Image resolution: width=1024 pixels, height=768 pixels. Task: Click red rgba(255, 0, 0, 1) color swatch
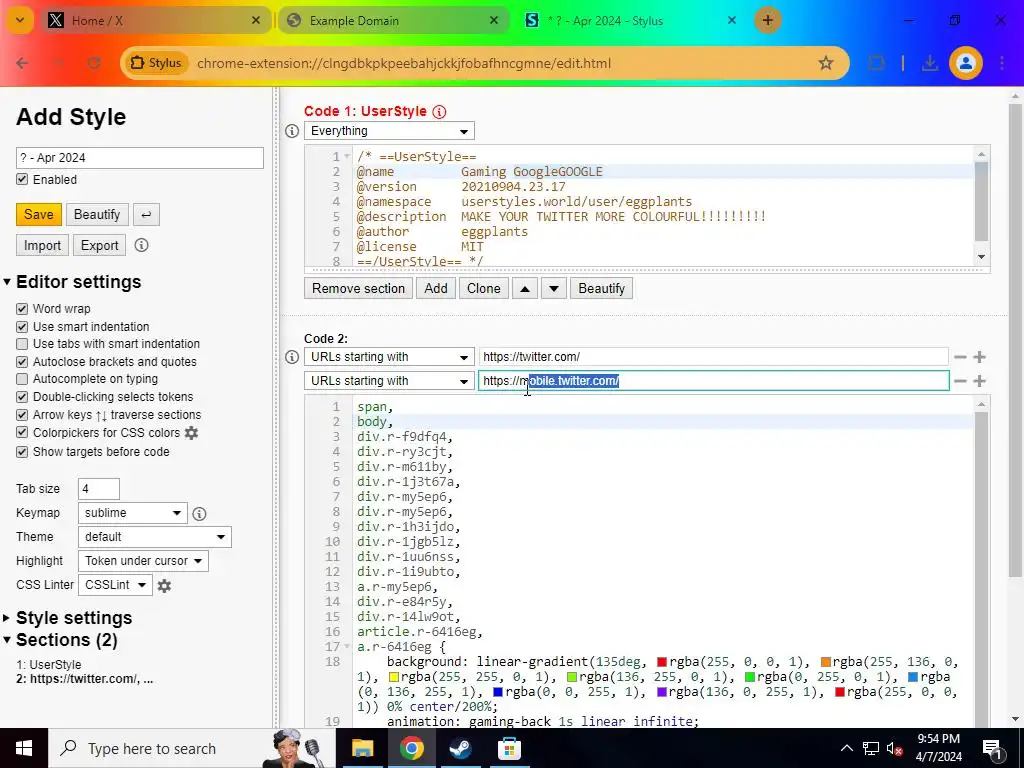[x=662, y=662]
